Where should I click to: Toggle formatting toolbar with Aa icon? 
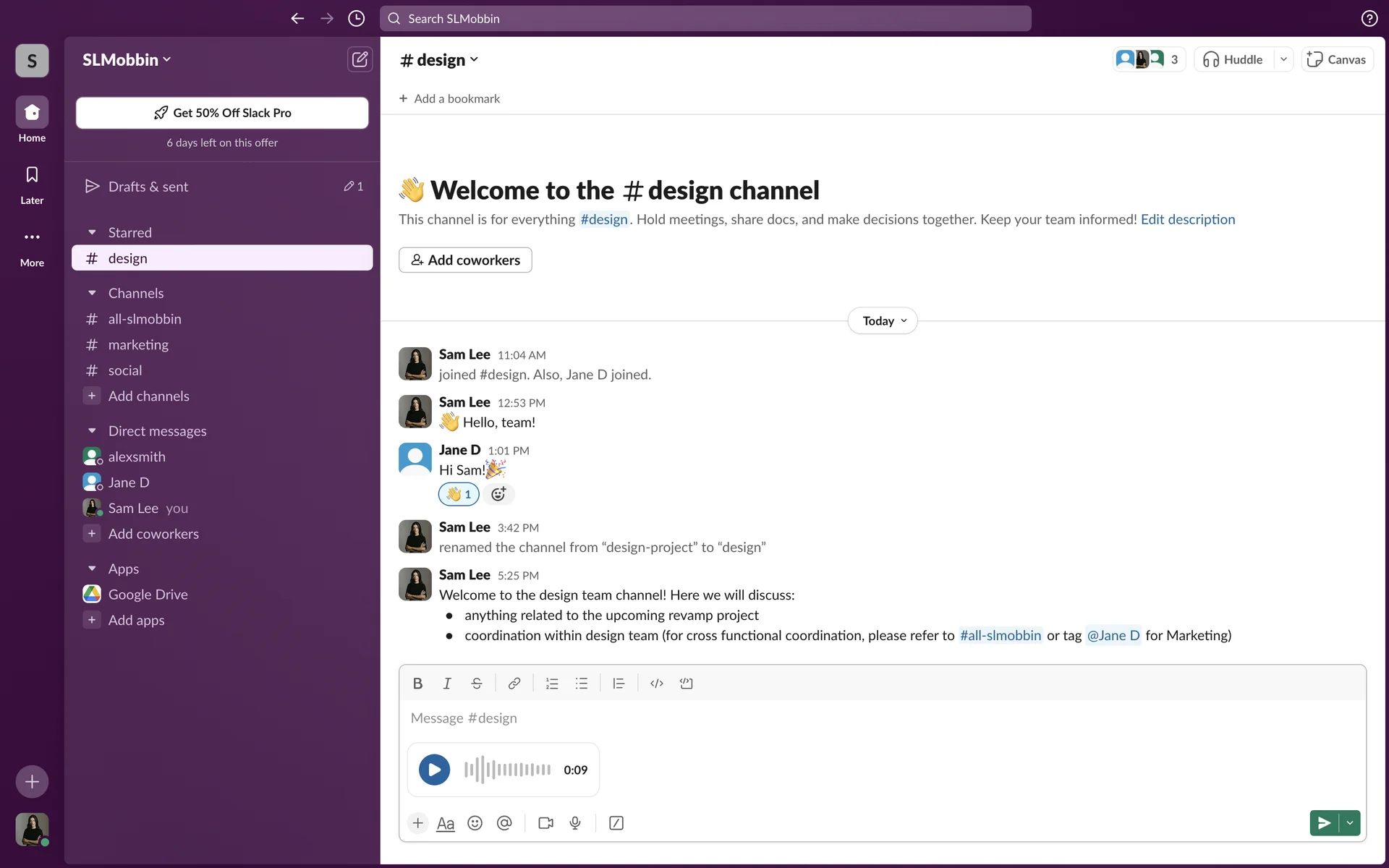(446, 823)
